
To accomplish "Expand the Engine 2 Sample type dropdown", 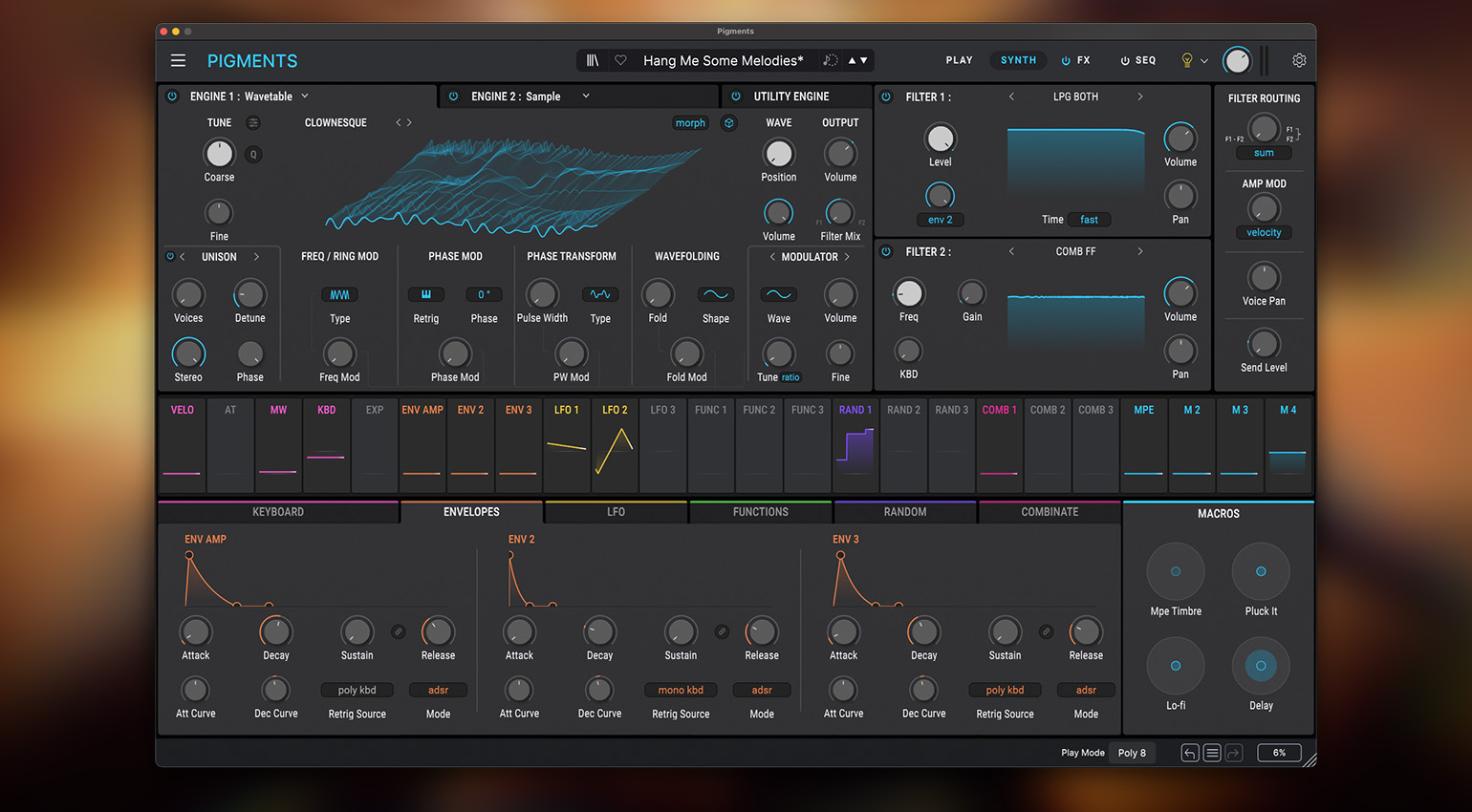I will [586, 96].
